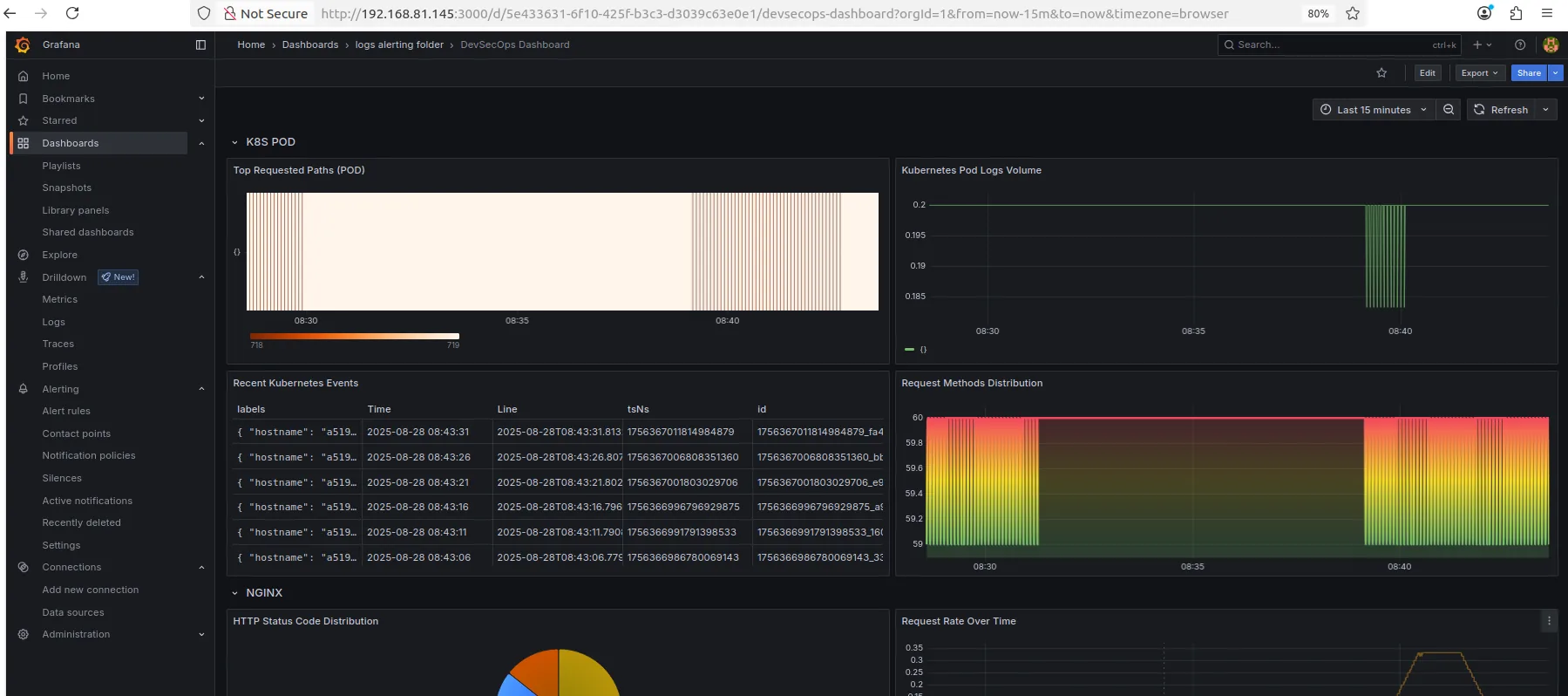Click the heatmap color scale legend bar
This screenshot has width=1568, height=696.
click(355, 336)
